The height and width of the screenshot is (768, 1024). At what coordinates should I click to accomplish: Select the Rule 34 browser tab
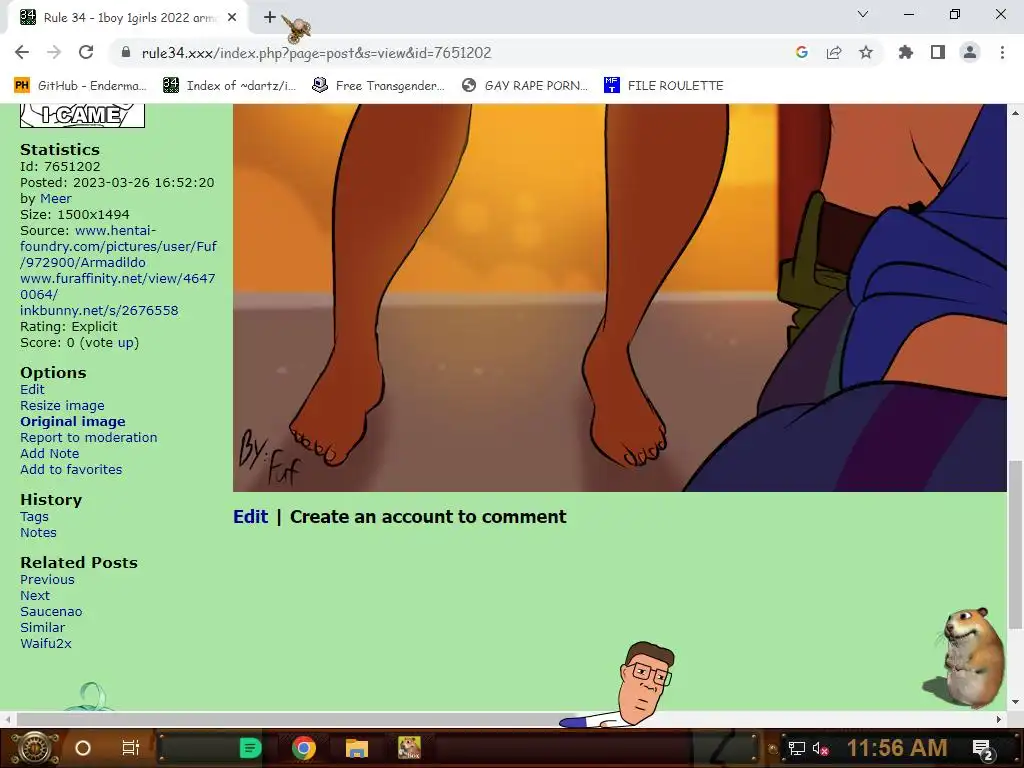coord(128,18)
